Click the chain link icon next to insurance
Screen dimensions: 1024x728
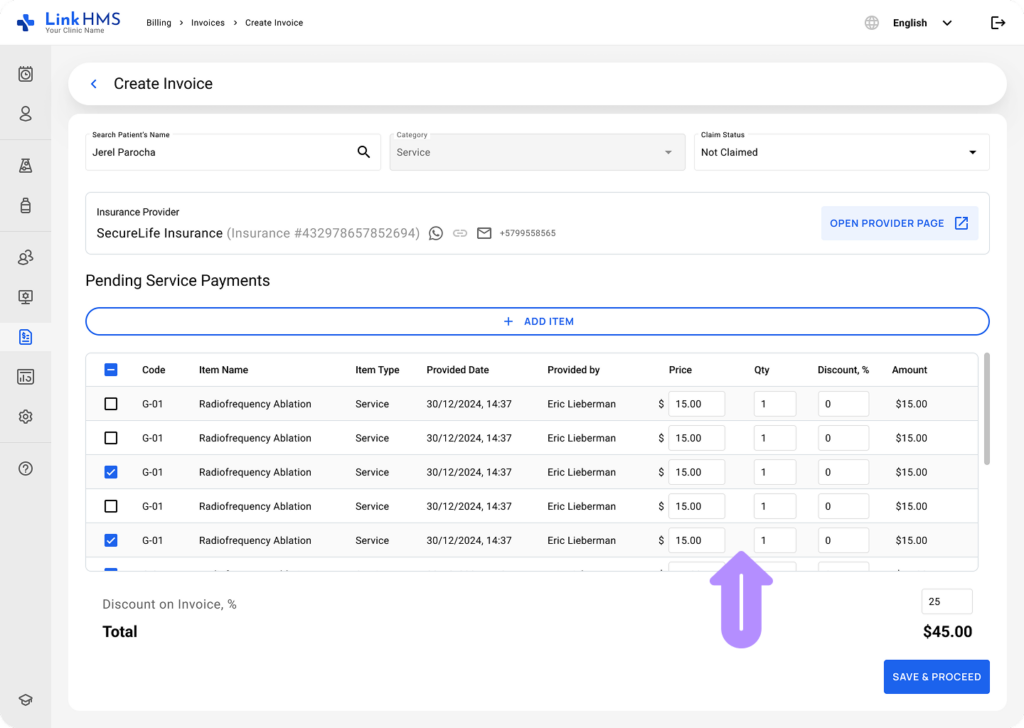pos(460,233)
